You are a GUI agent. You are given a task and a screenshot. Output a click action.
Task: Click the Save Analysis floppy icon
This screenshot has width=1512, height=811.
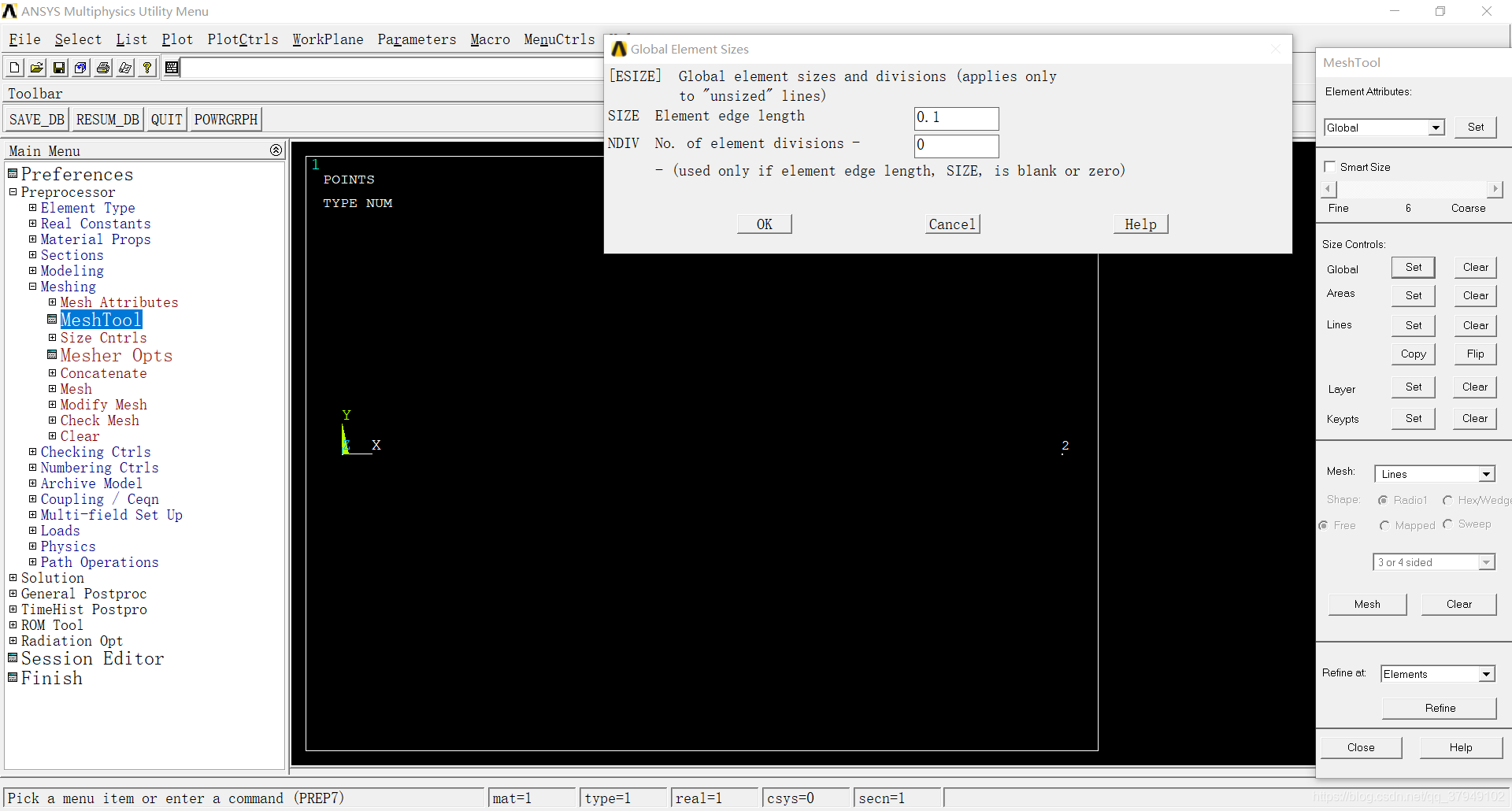coord(58,68)
